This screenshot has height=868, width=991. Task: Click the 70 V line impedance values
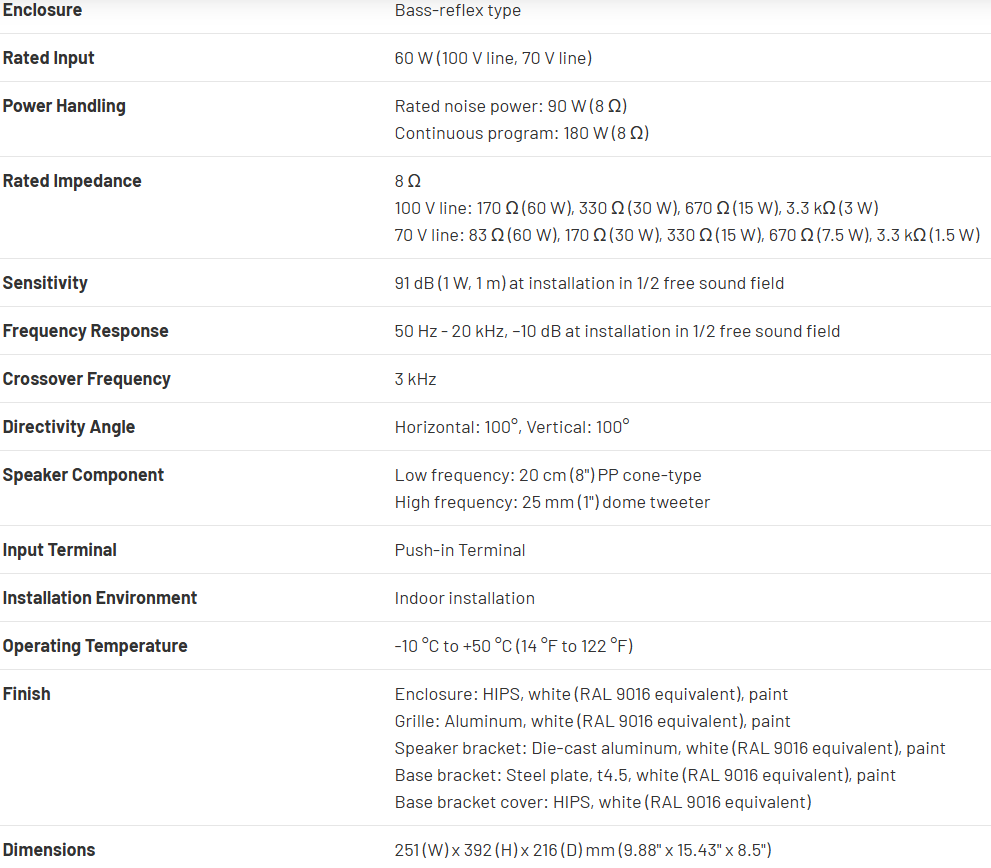pos(687,235)
